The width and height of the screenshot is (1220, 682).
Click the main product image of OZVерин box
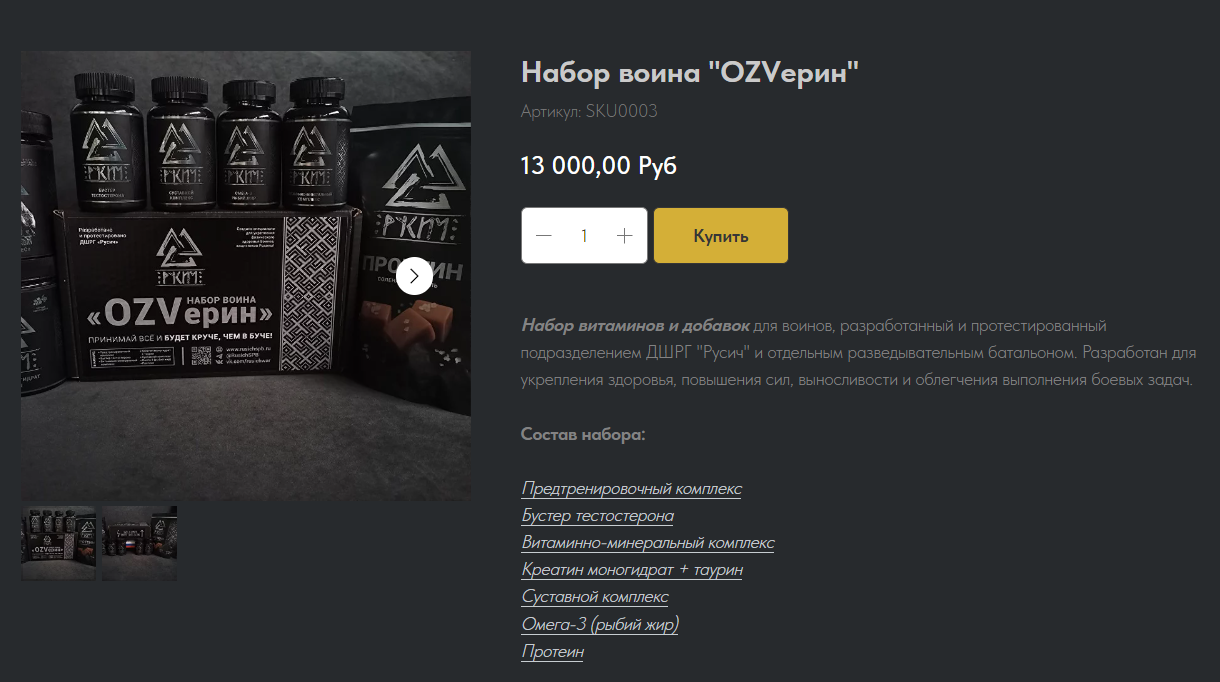pos(246,276)
